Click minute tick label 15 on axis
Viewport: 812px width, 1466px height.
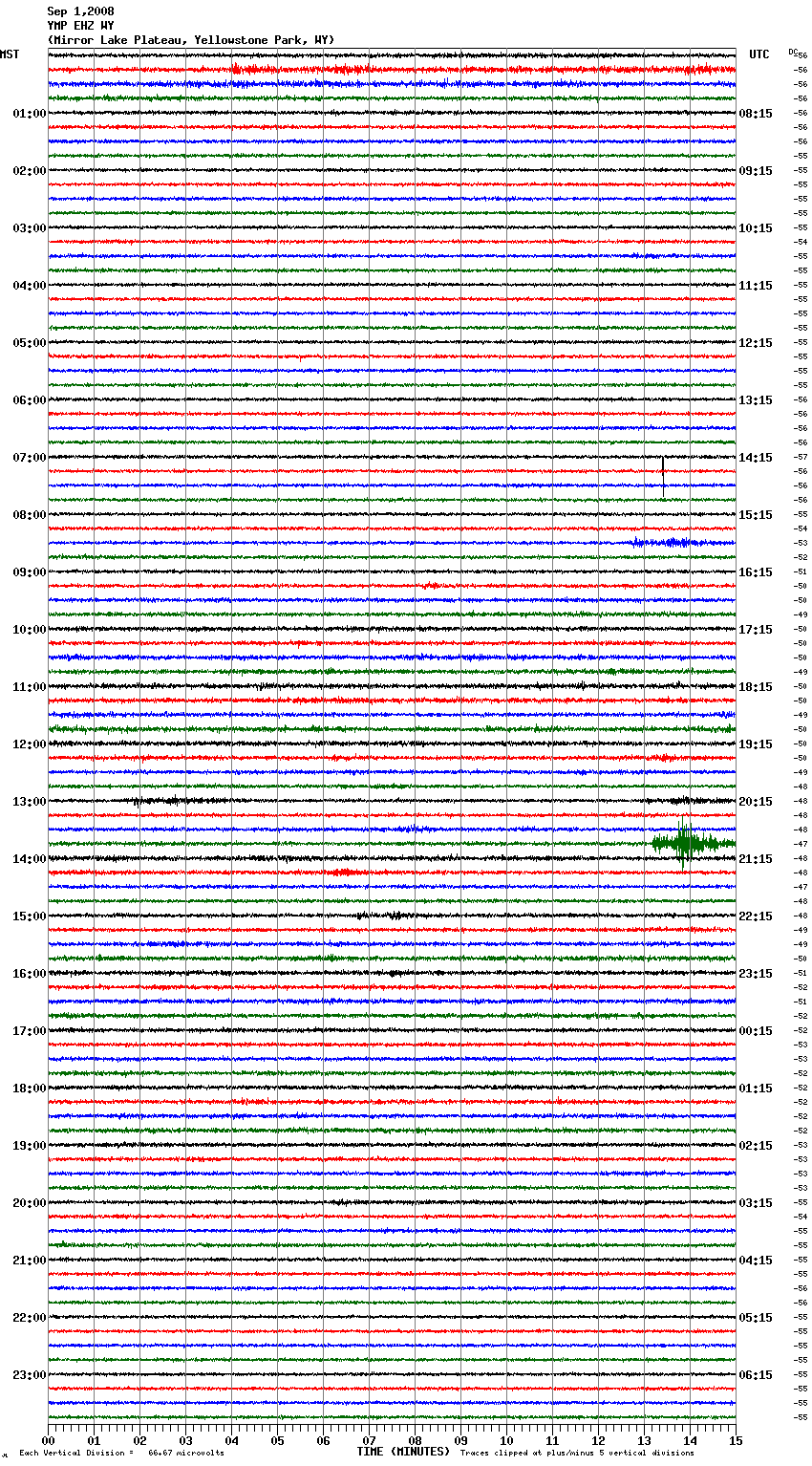736,1440
